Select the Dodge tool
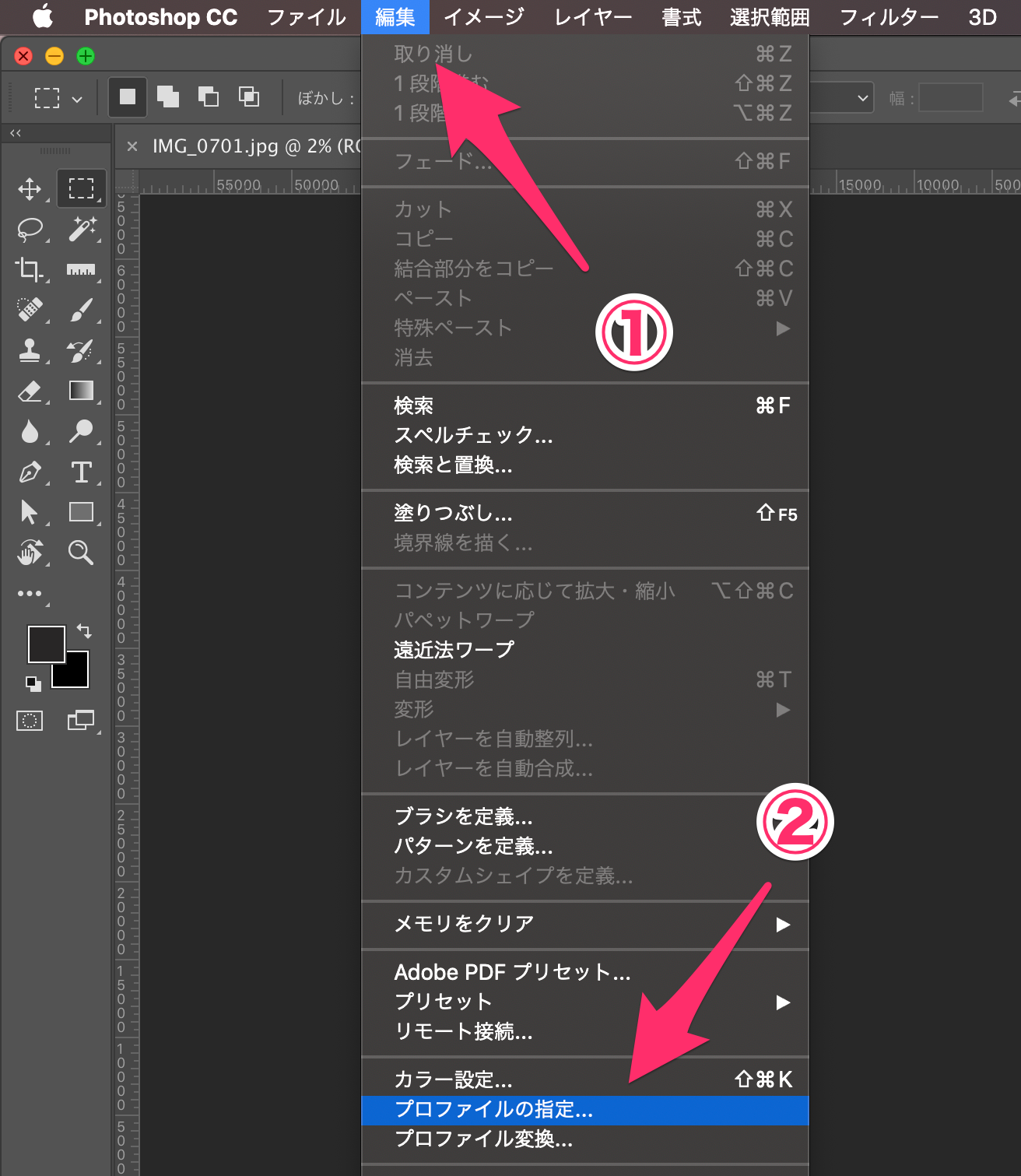Viewport: 1021px width, 1176px height. (81, 431)
